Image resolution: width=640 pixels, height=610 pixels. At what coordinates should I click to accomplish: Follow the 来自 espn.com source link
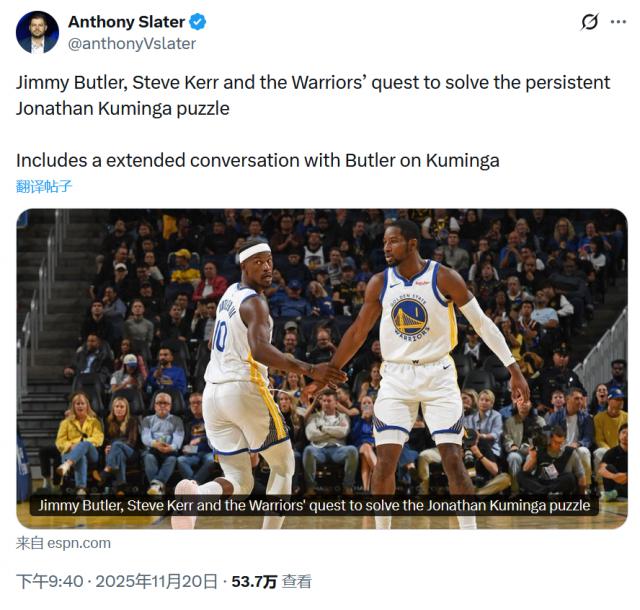click(x=63, y=543)
